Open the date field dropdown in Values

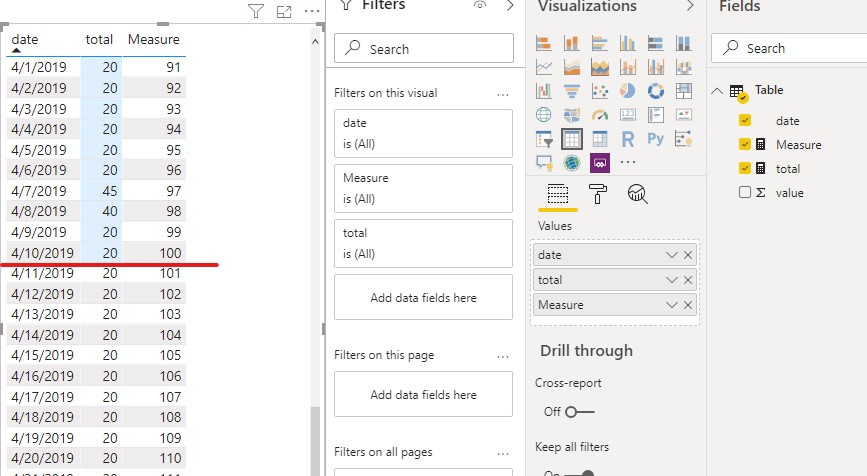click(671, 255)
